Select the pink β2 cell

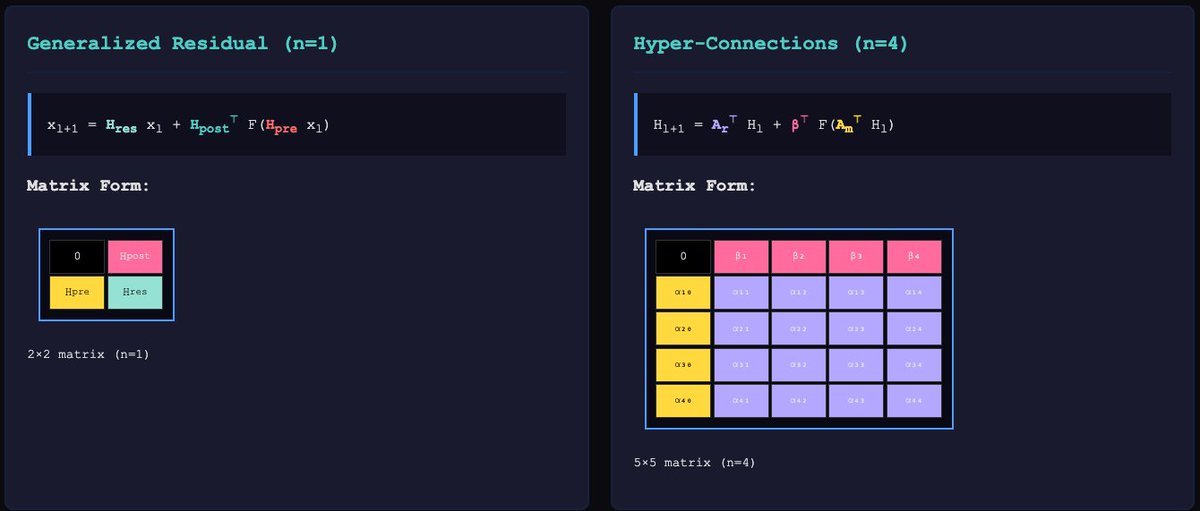click(798, 256)
